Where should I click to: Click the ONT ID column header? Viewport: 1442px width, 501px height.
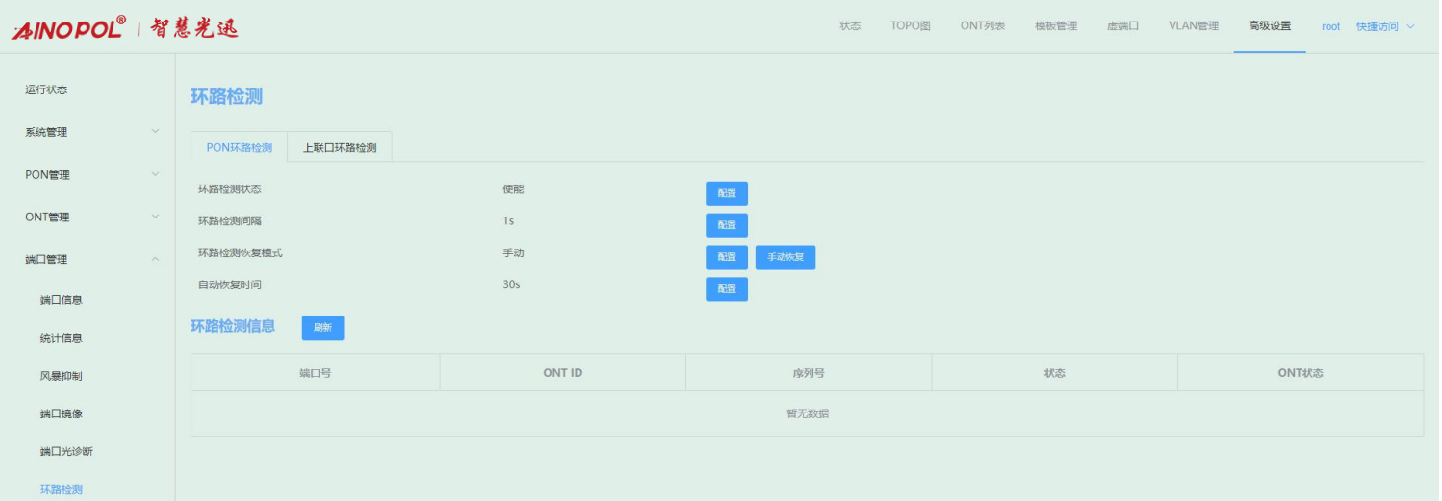562,373
